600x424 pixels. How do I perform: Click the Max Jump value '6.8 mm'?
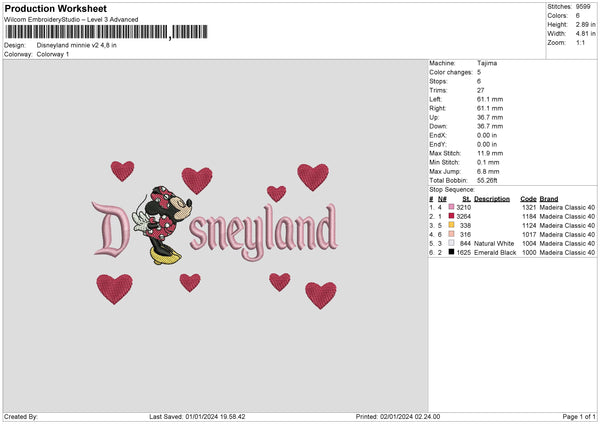tap(488, 171)
